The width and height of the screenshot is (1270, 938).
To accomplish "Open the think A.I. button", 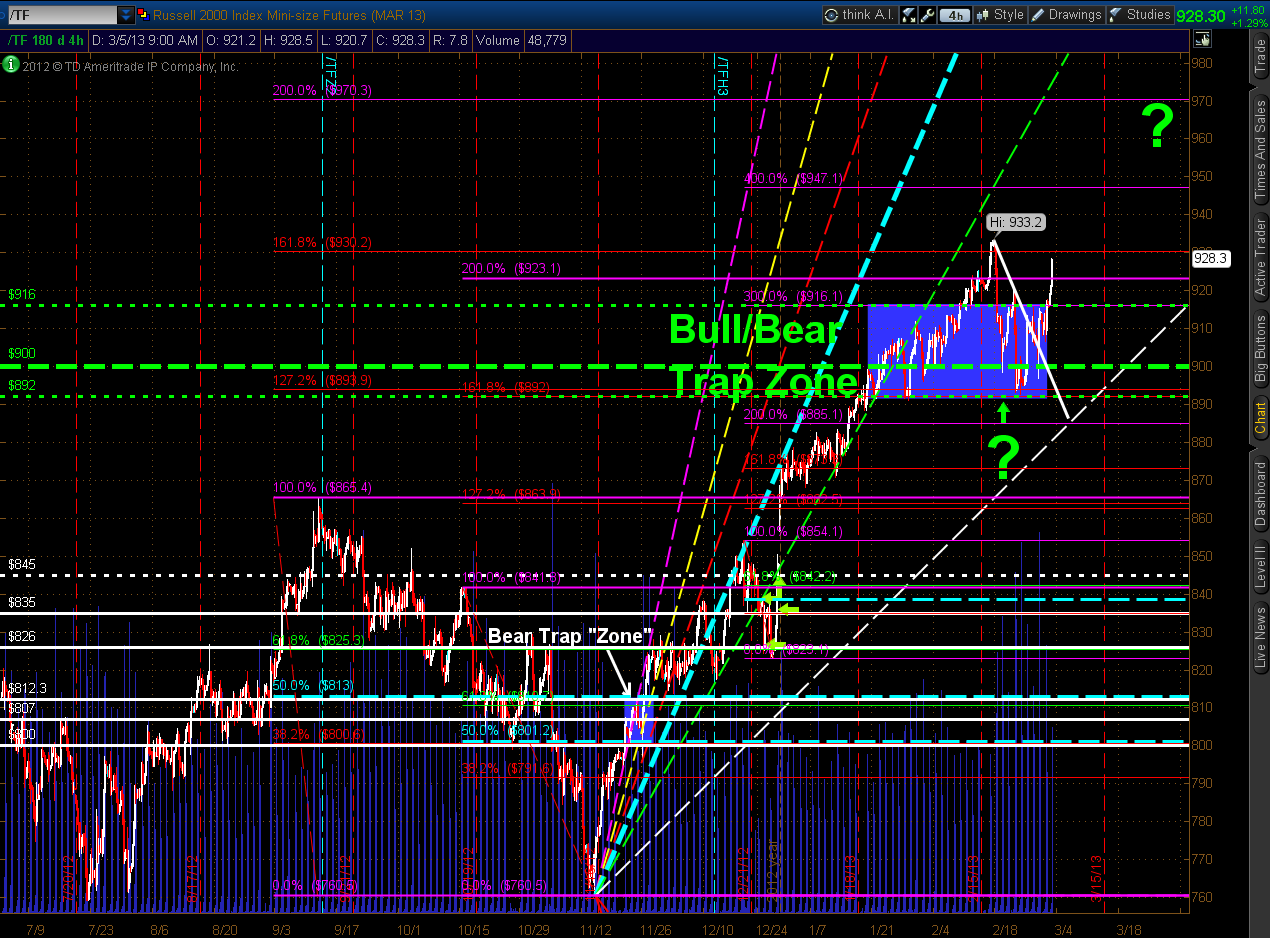I will [859, 15].
